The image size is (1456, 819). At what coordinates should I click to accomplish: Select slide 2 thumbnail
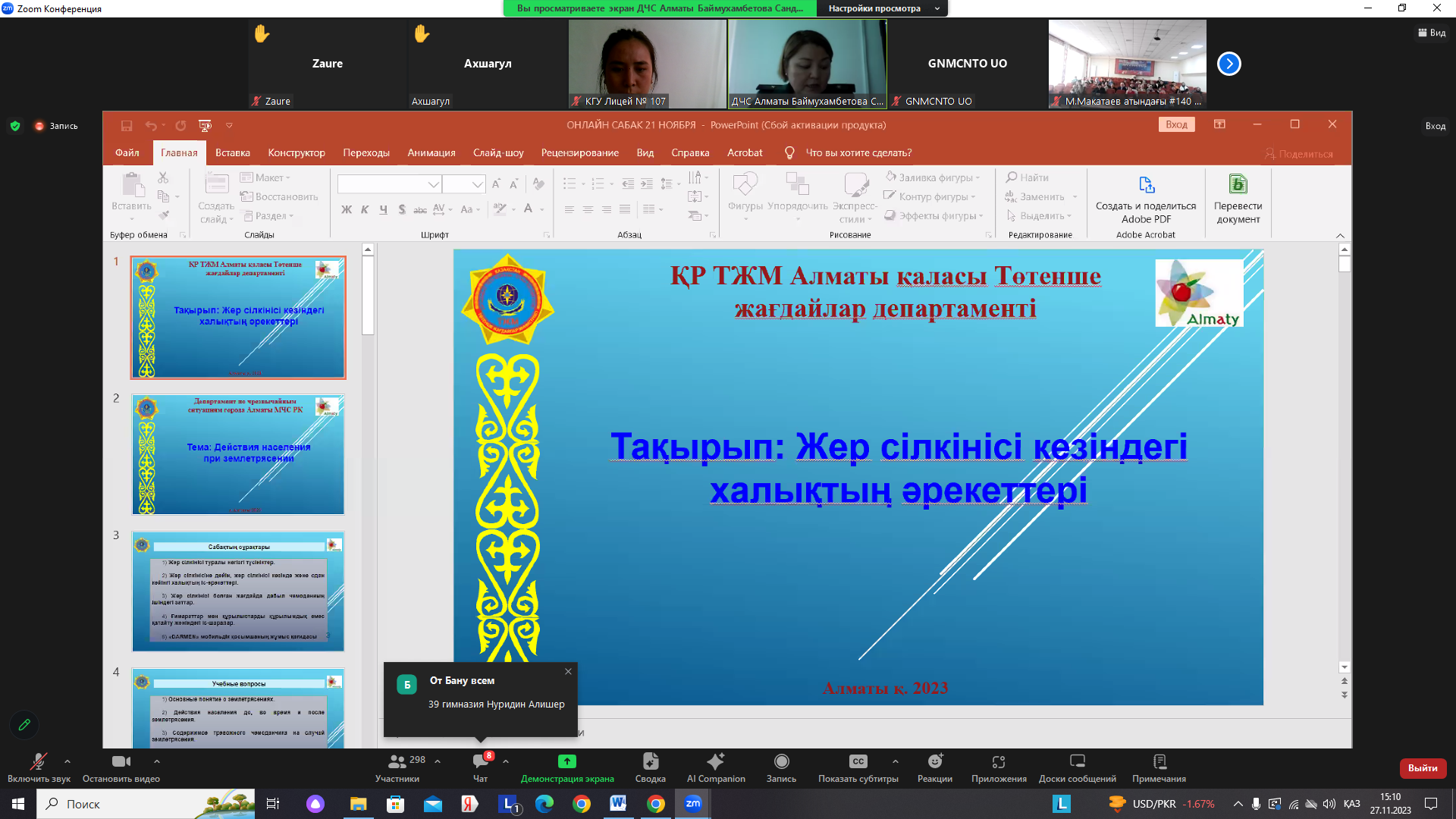point(238,455)
